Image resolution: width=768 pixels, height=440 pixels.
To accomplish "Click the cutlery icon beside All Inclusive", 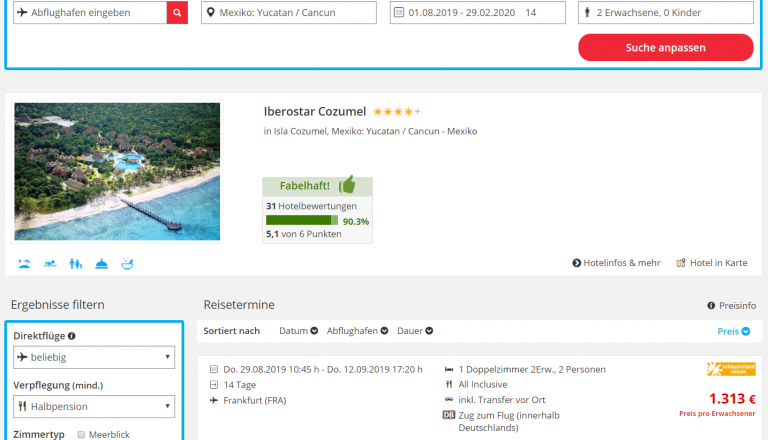I will (449, 385).
